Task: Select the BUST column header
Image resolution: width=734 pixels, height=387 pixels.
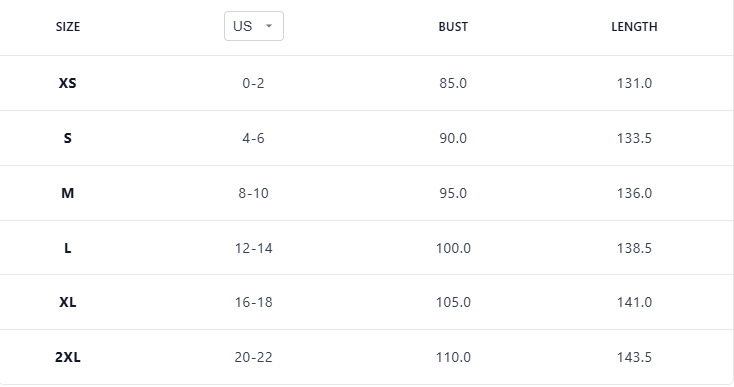Action: 453,27
